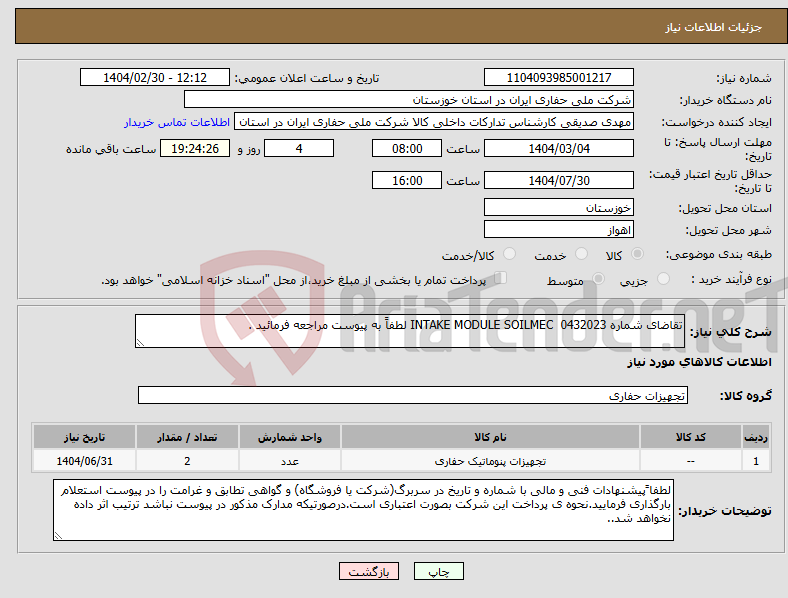Click the page header جزئیات اطلاعات نیاز
This screenshot has width=788, height=598.
pos(714,27)
